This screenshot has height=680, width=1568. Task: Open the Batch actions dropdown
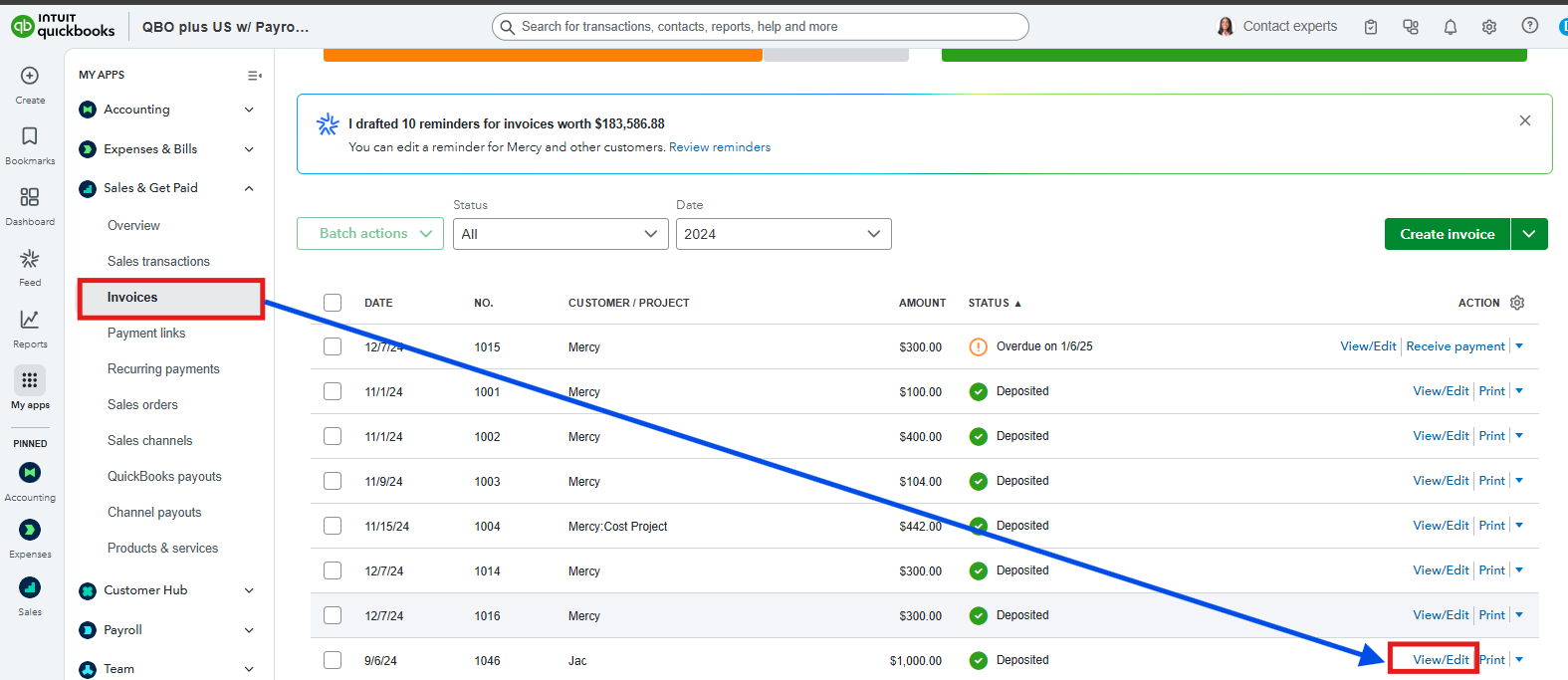click(x=370, y=234)
